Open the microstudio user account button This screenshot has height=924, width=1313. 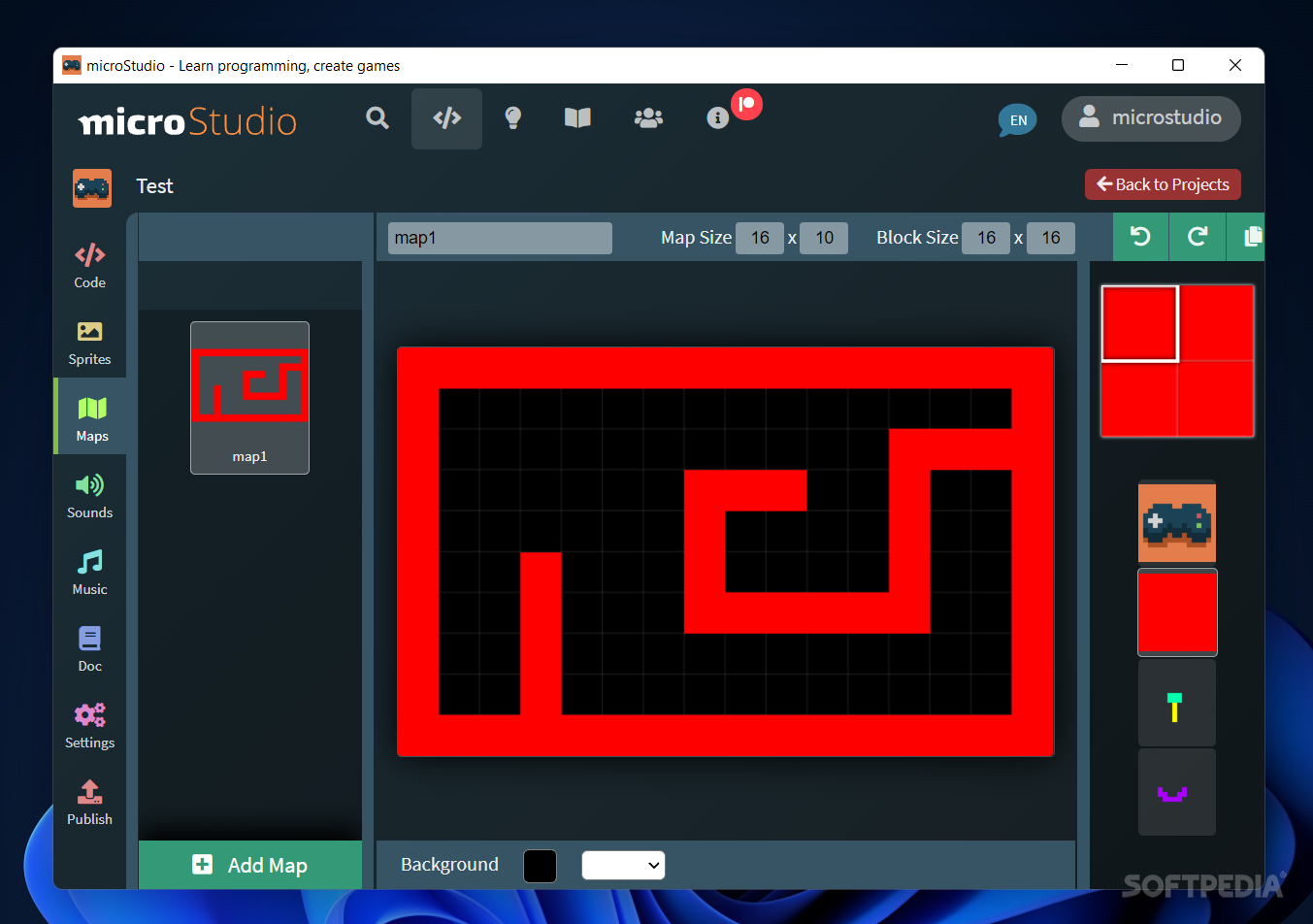[x=1151, y=118]
